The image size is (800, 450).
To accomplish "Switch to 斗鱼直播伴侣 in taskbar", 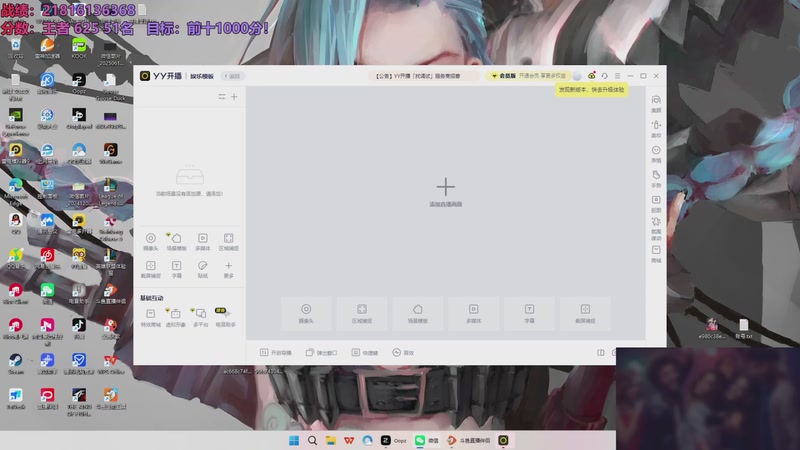I will pyautogui.click(x=468, y=440).
